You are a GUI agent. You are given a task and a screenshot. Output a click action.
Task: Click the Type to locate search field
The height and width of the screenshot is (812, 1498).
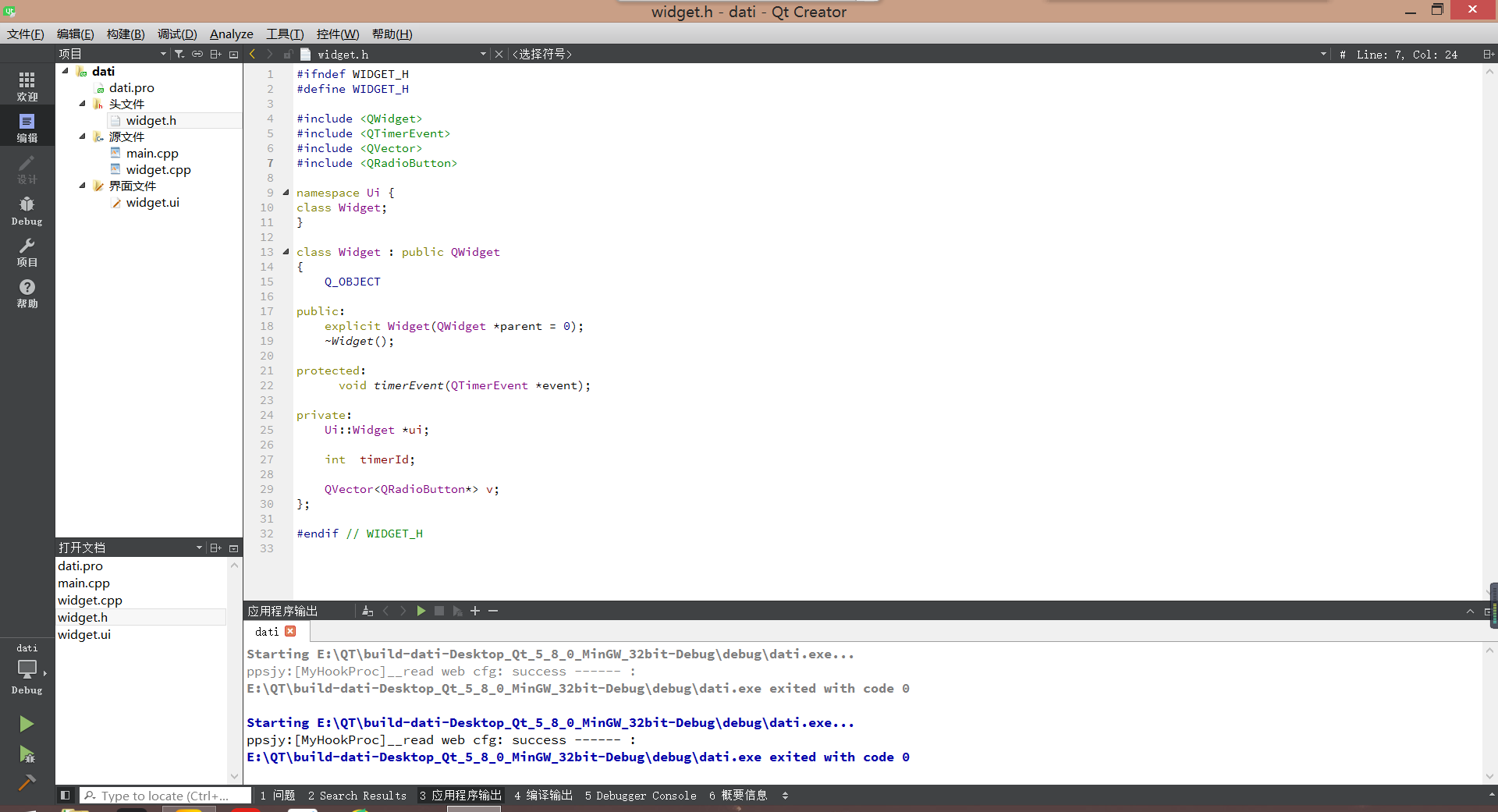tap(166, 796)
